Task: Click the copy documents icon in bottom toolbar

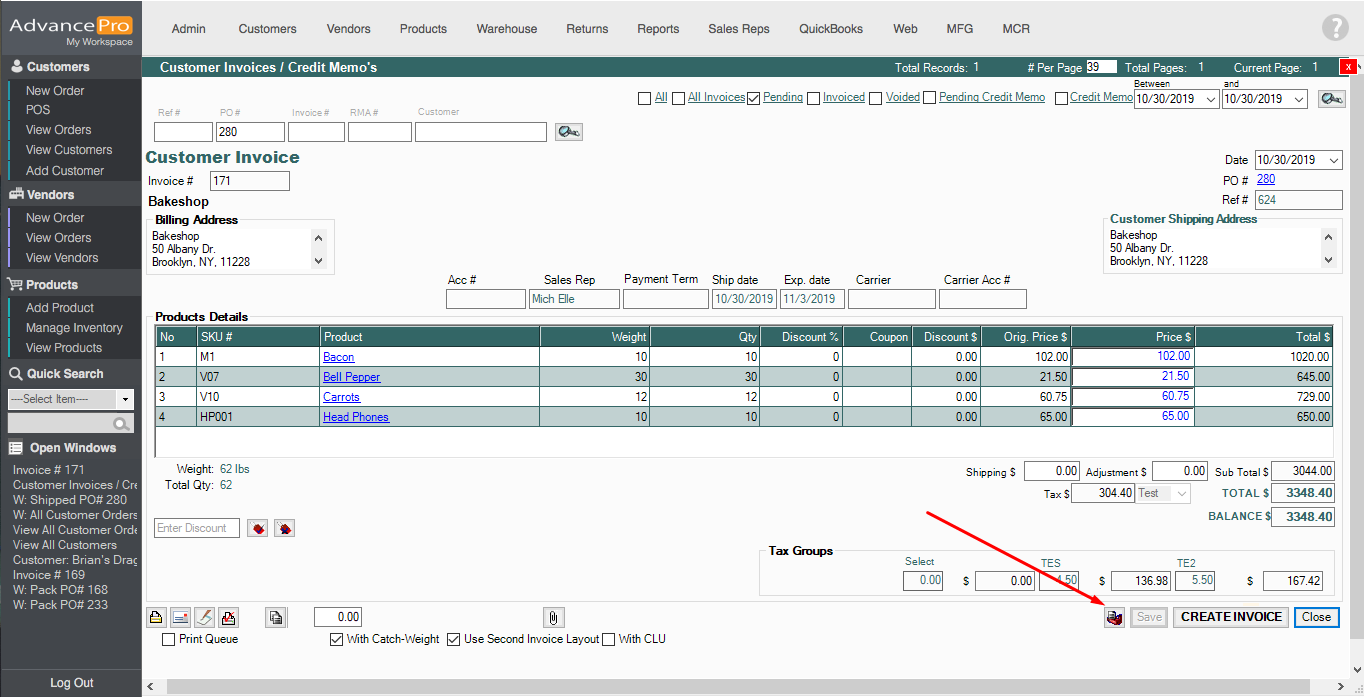Action: click(x=276, y=617)
